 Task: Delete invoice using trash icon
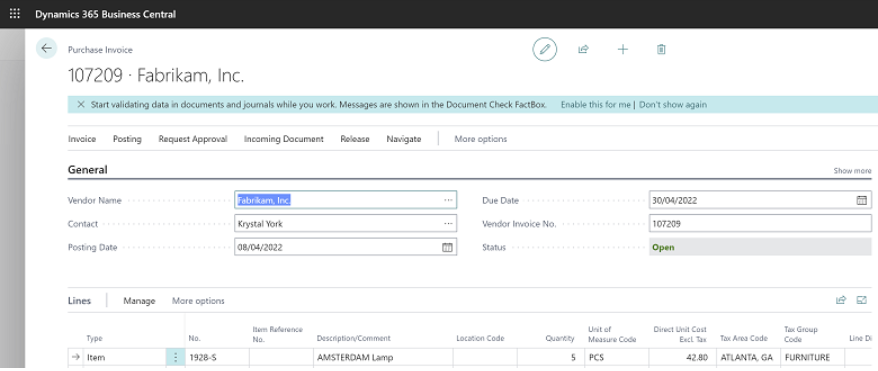(661, 49)
